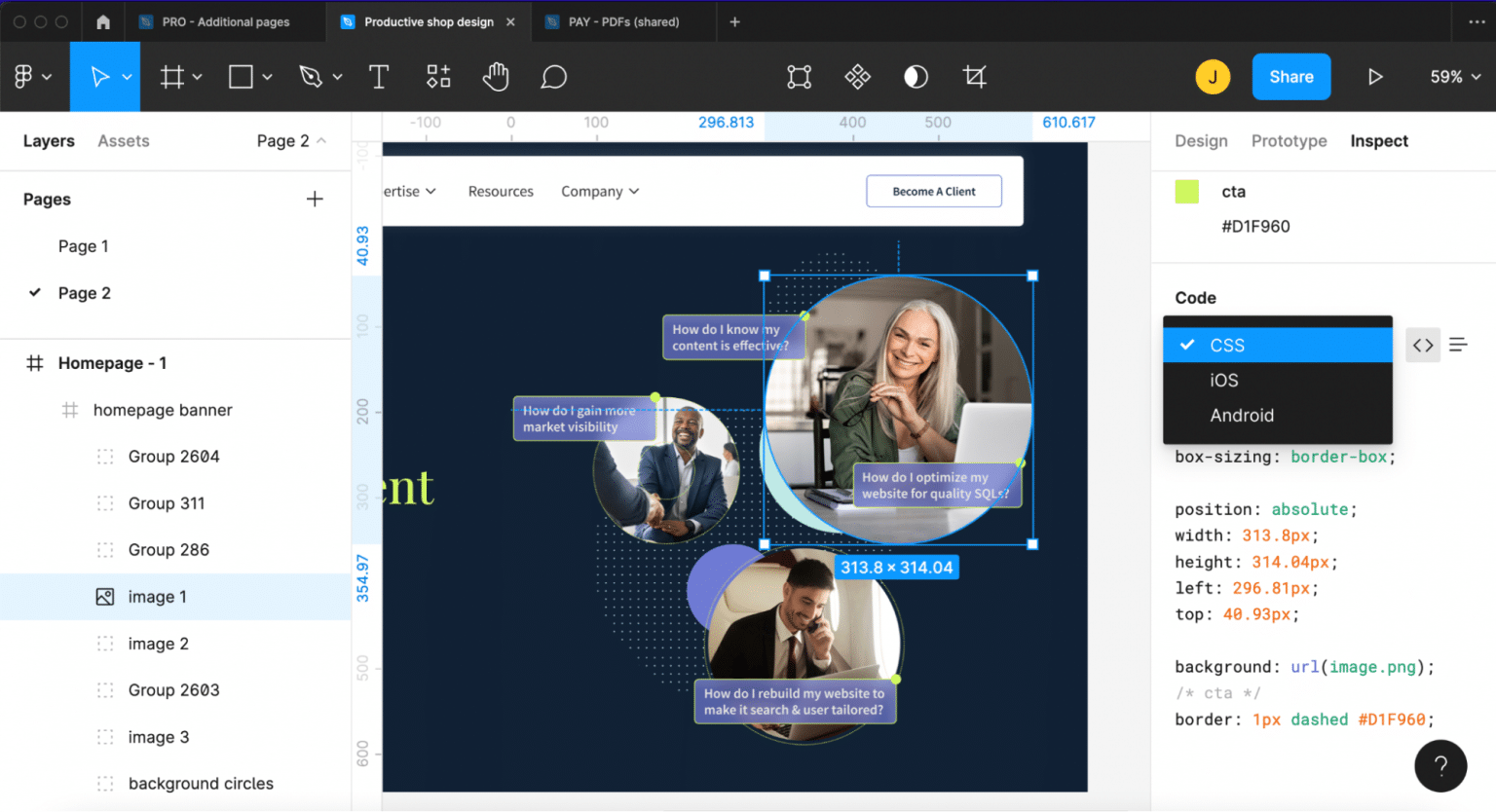Click the cta color swatch
Screen dimensions: 1496x812
coord(1186,192)
